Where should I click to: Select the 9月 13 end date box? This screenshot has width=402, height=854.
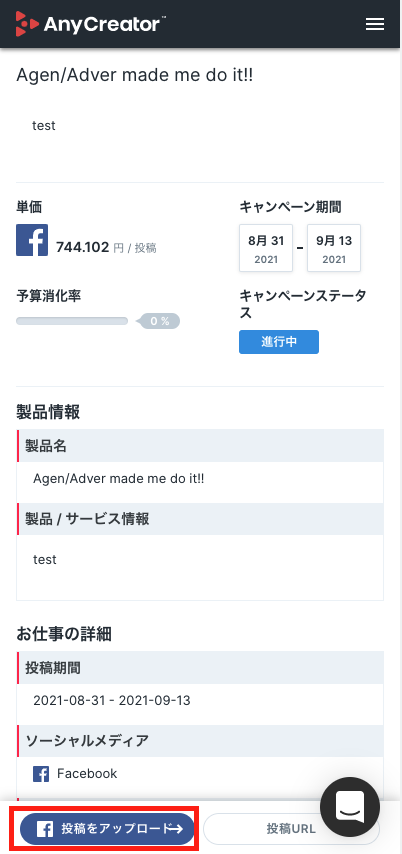point(334,248)
